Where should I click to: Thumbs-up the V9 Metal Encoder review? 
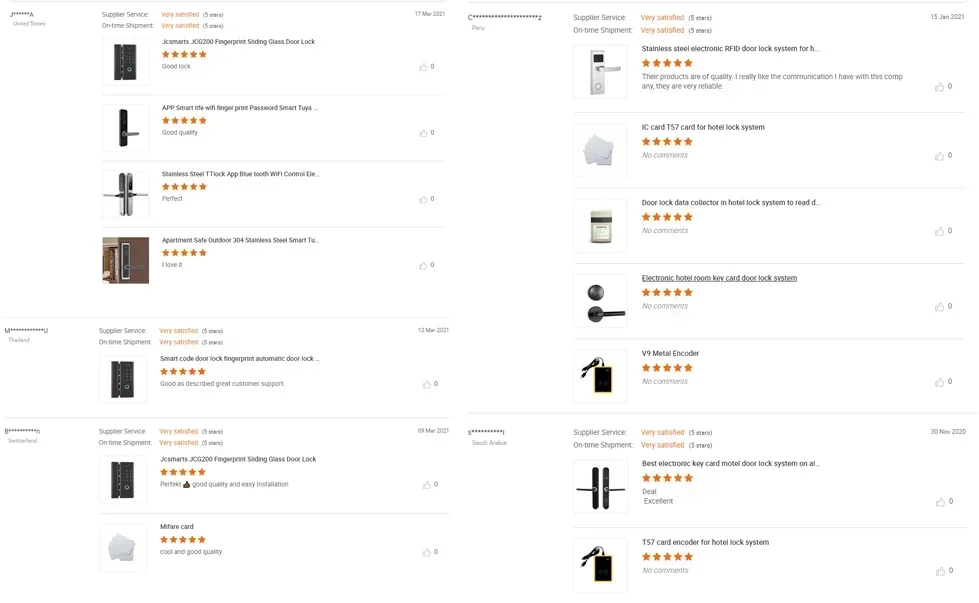[939, 382]
